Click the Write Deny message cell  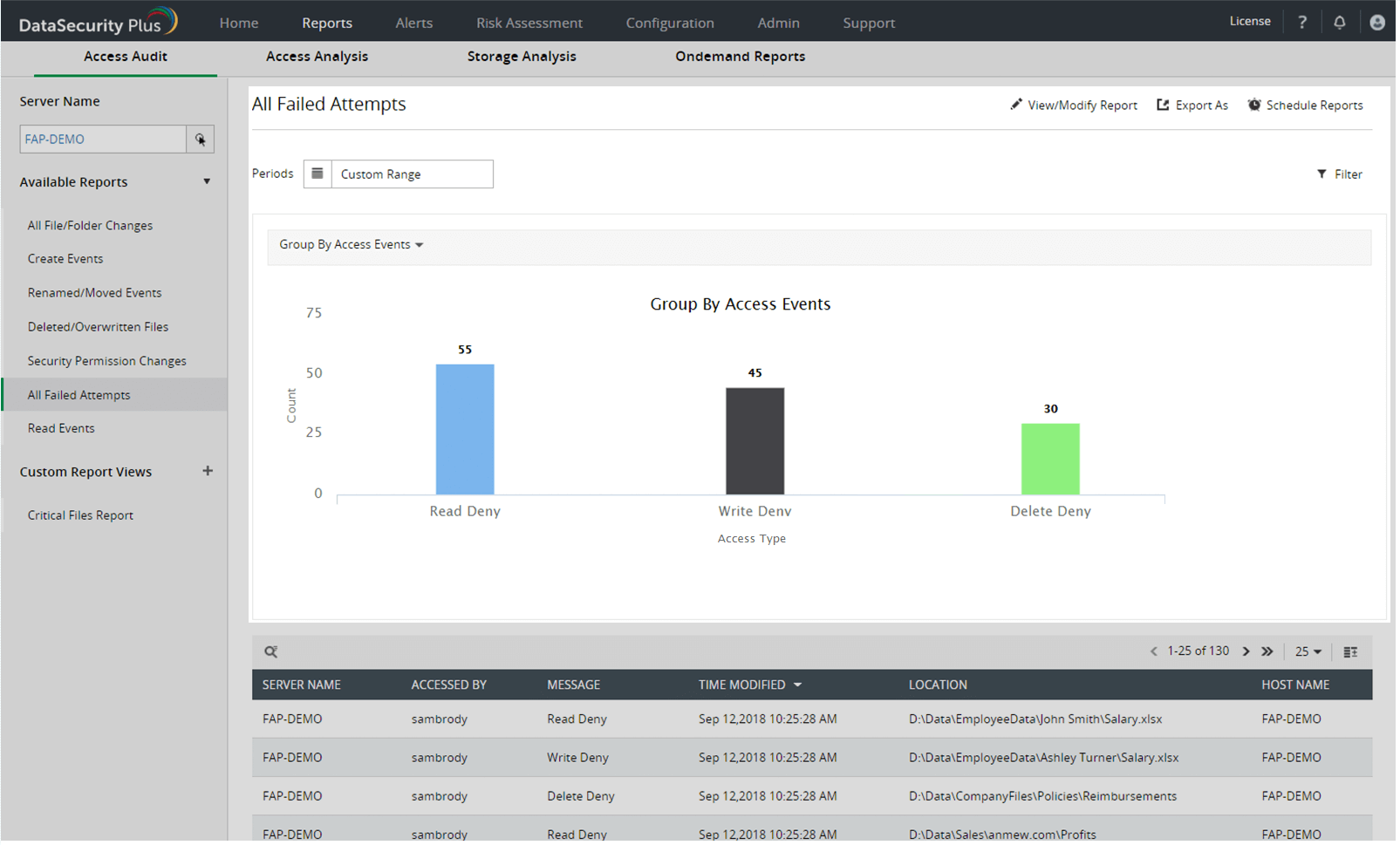(579, 760)
